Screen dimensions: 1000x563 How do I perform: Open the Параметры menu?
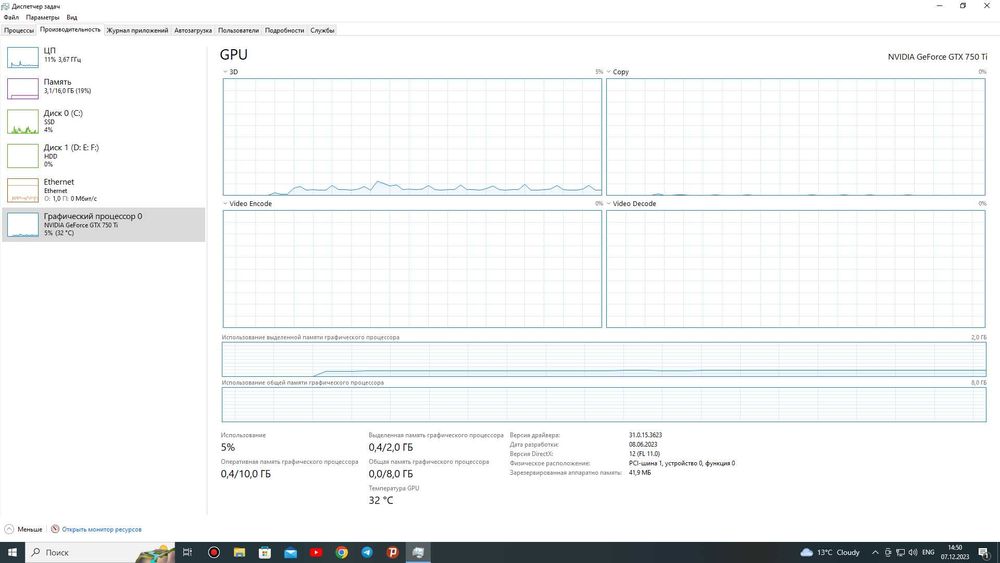pos(43,17)
